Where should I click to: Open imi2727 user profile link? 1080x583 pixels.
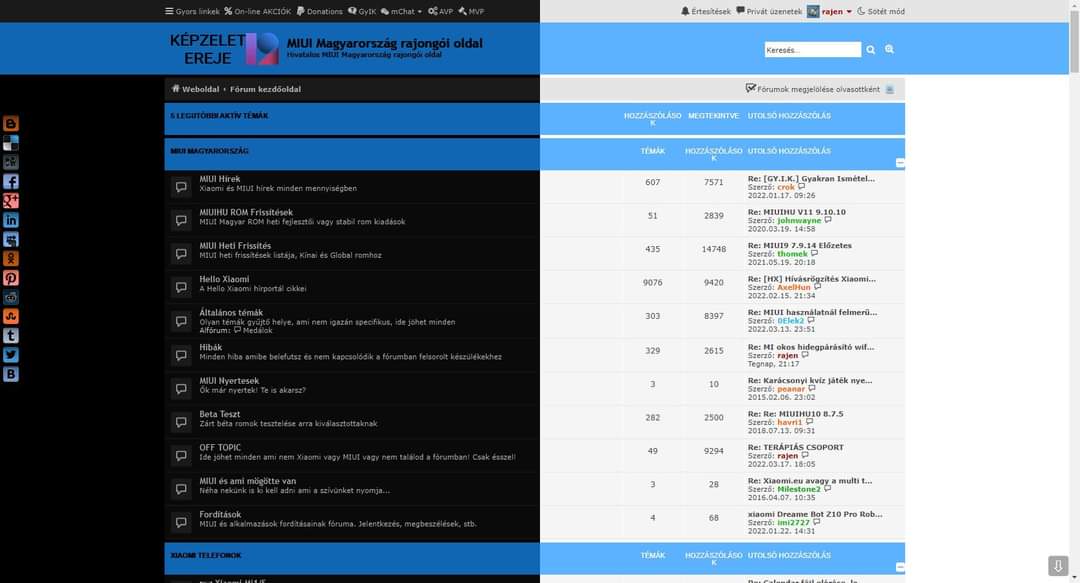point(793,522)
